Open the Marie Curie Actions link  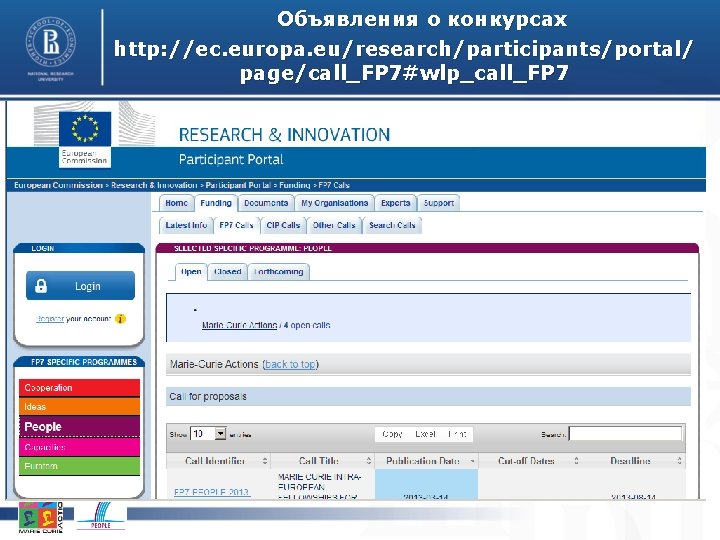coord(239,325)
